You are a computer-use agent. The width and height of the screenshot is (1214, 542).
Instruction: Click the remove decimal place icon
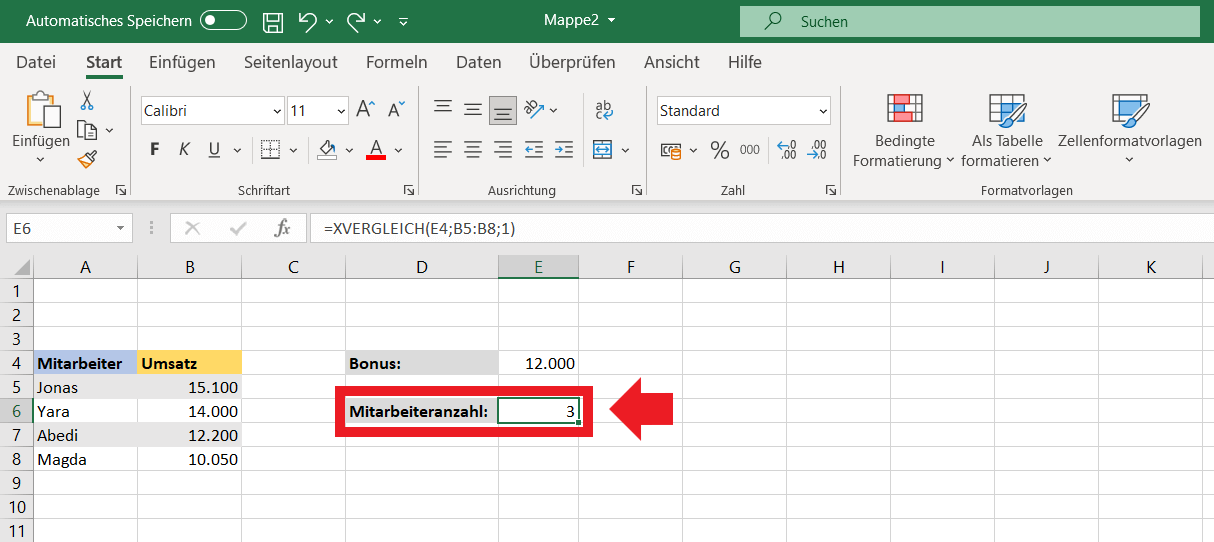click(x=817, y=150)
